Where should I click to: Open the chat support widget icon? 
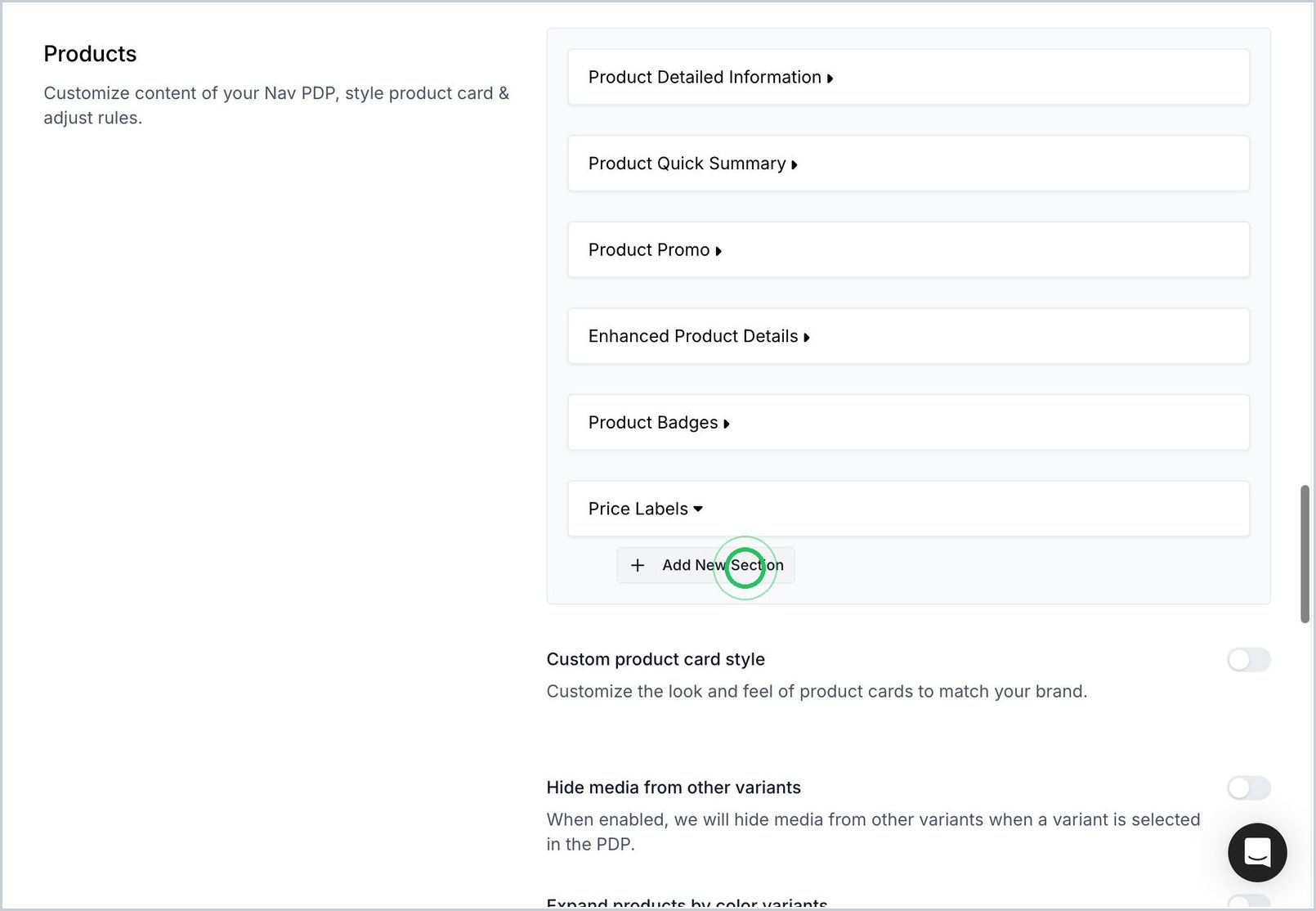[1257, 852]
